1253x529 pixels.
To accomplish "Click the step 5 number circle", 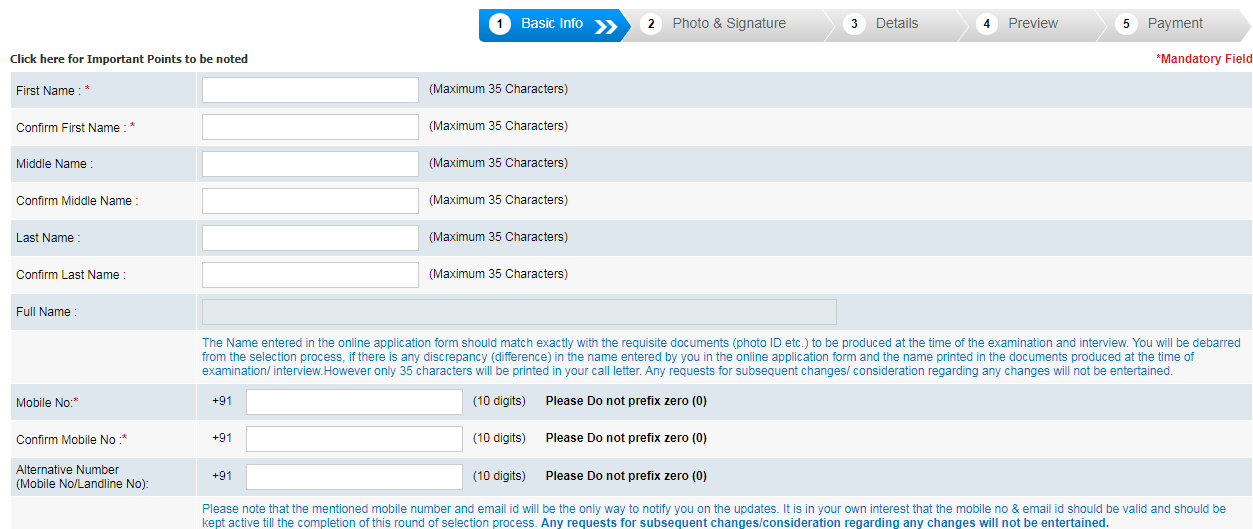I will tap(1126, 24).
